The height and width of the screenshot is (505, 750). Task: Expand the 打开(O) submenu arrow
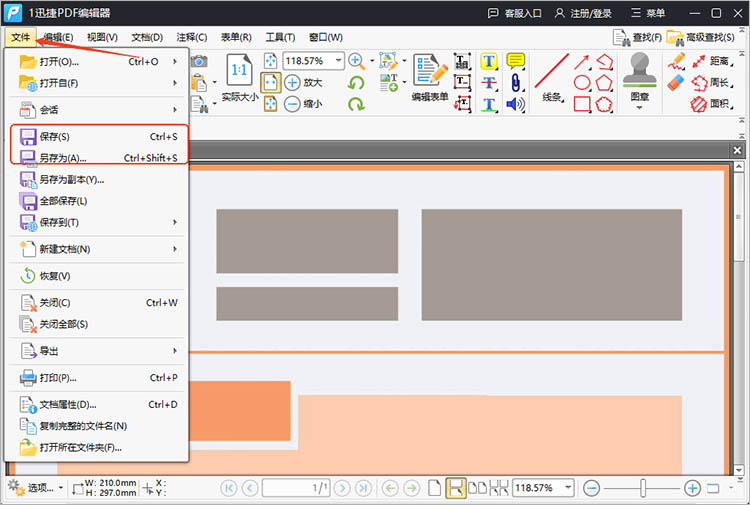[x=175, y=62]
